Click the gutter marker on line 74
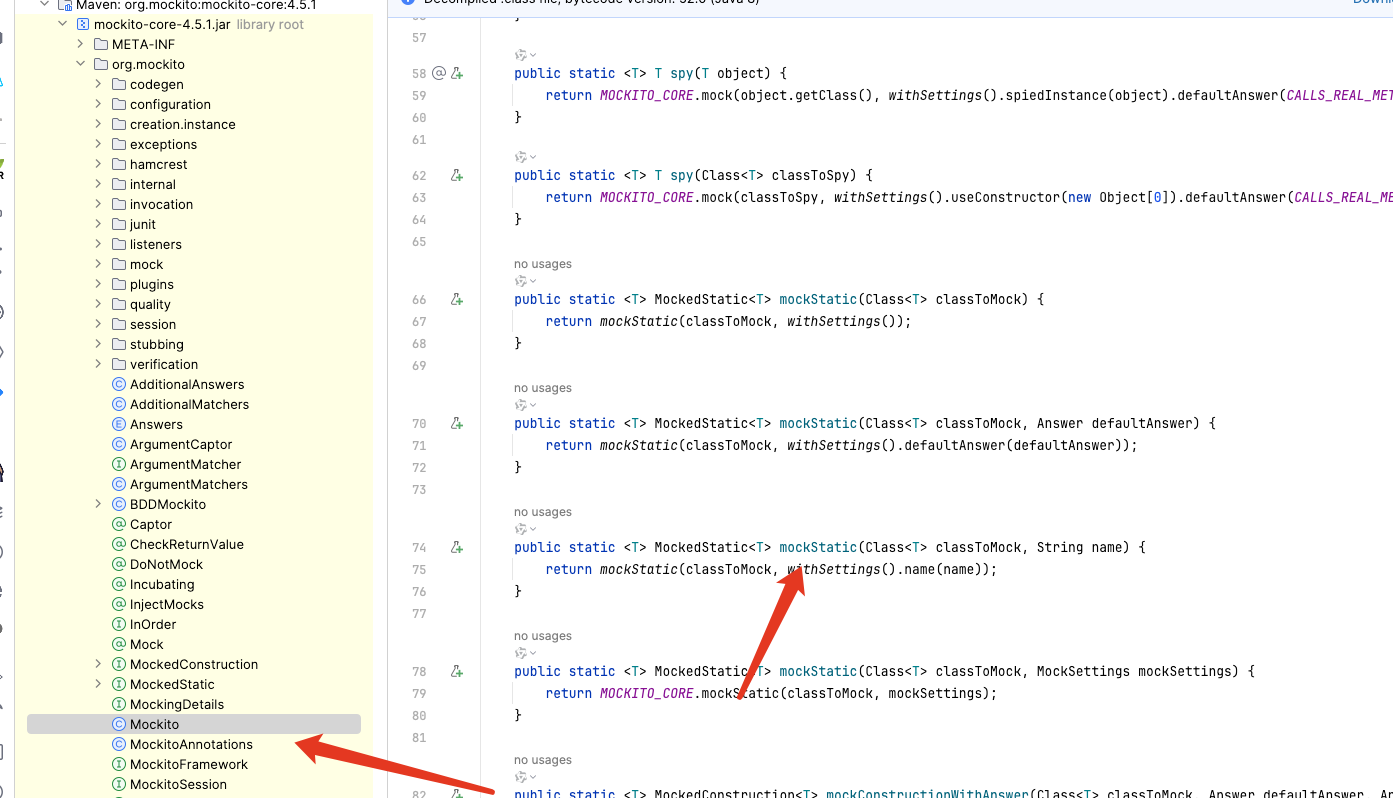Viewport: 1393px width, 798px height. (457, 547)
